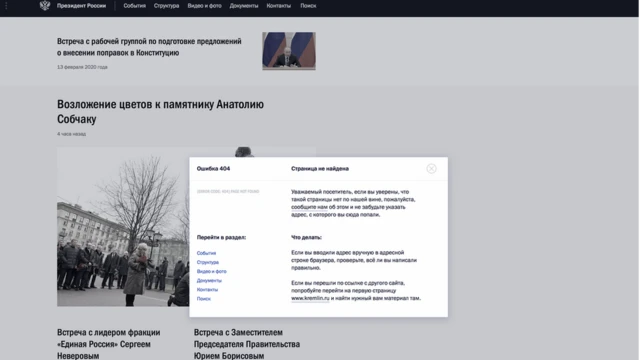This screenshot has height=360, width=640.
Task: Open headline about Constitution amendments working group
Action: pyautogui.click(x=149, y=47)
